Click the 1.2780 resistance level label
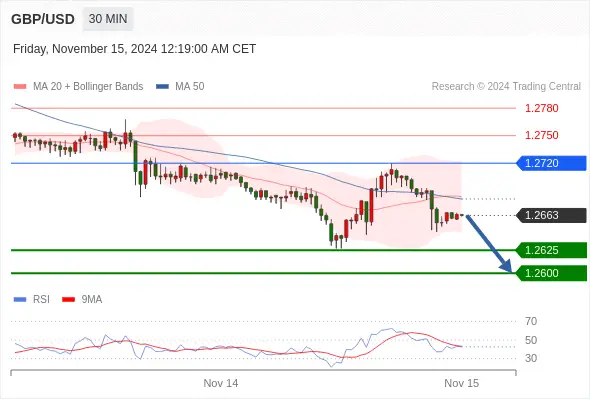This screenshot has width=590, height=400. [x=541, y=108]
